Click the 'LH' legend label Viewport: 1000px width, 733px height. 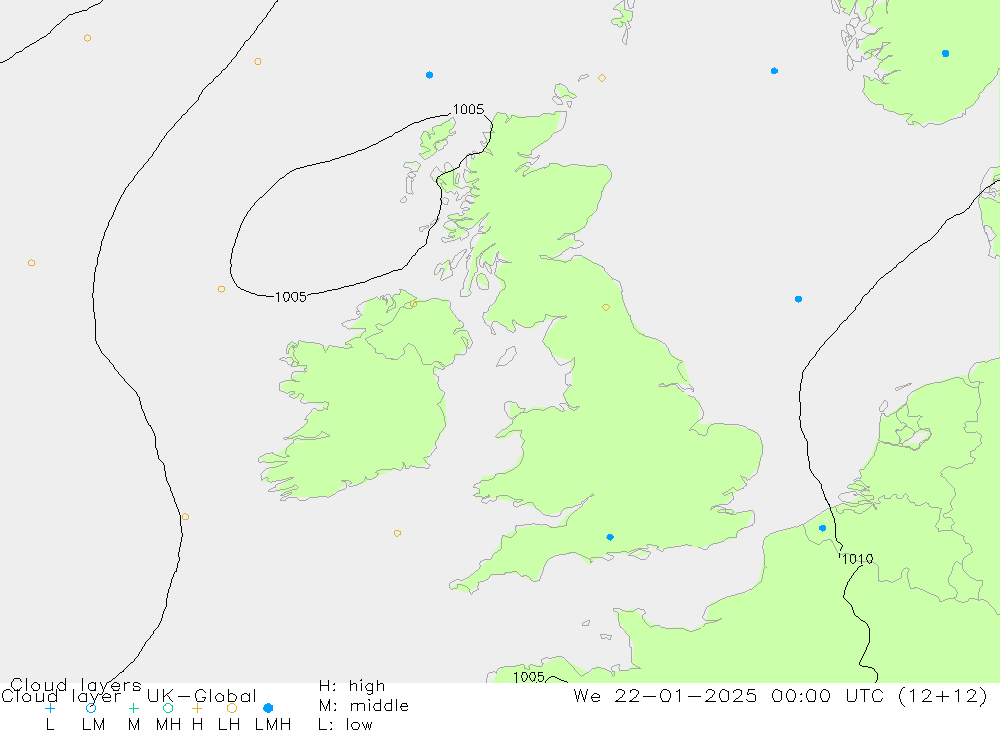click(228, 725)
